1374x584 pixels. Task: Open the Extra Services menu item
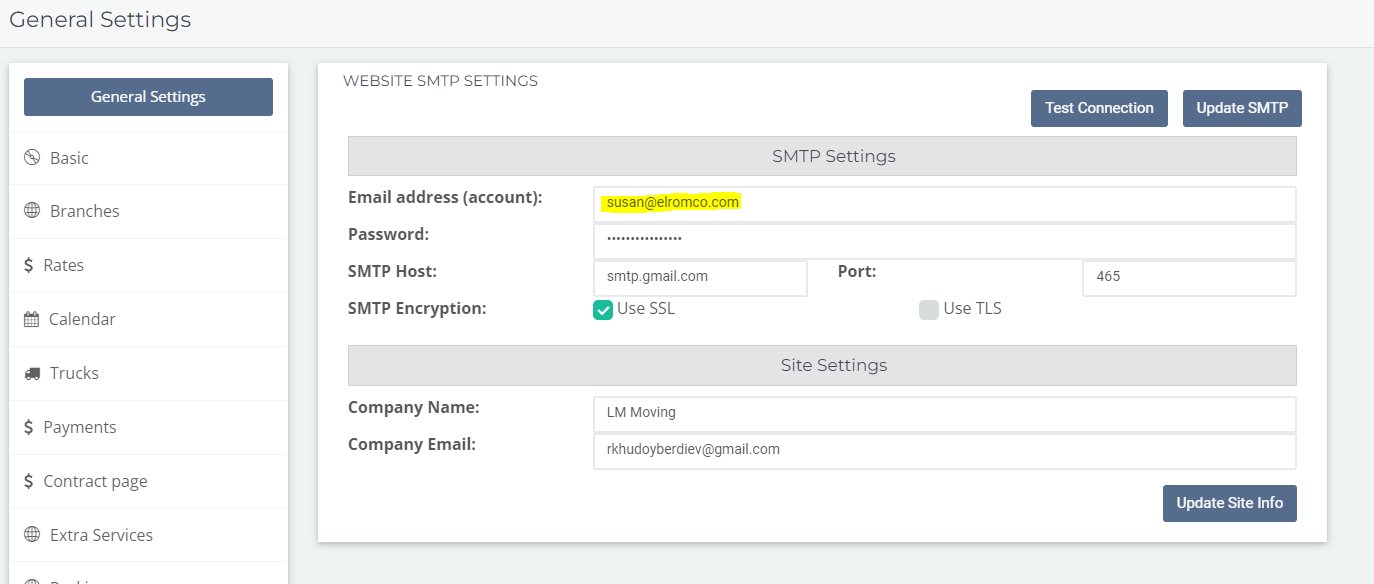(x=148, y=535)
